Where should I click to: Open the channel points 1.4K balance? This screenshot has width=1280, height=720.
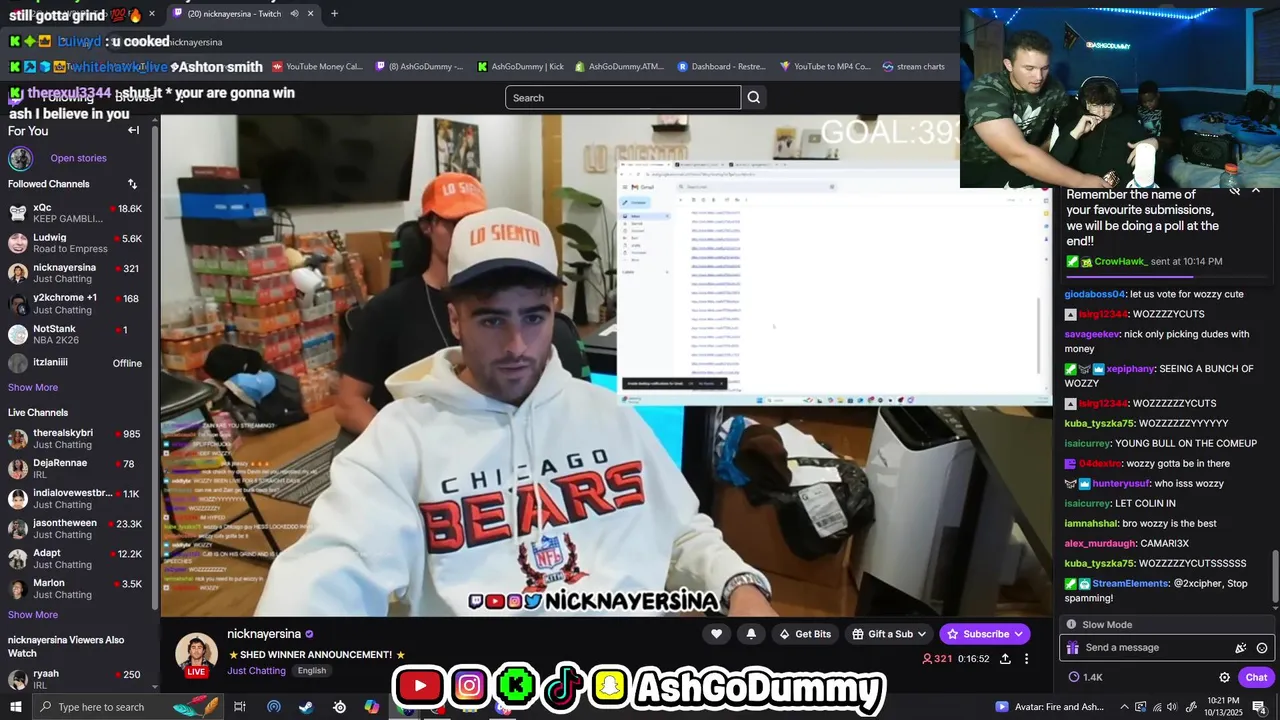click(x=1085, y=677)
